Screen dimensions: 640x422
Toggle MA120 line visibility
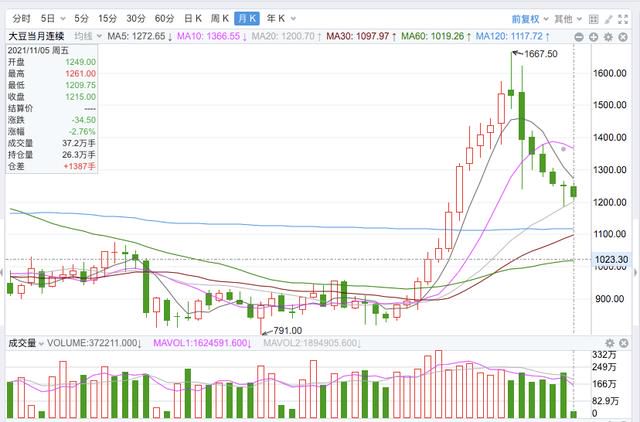(x=512, y=36)
